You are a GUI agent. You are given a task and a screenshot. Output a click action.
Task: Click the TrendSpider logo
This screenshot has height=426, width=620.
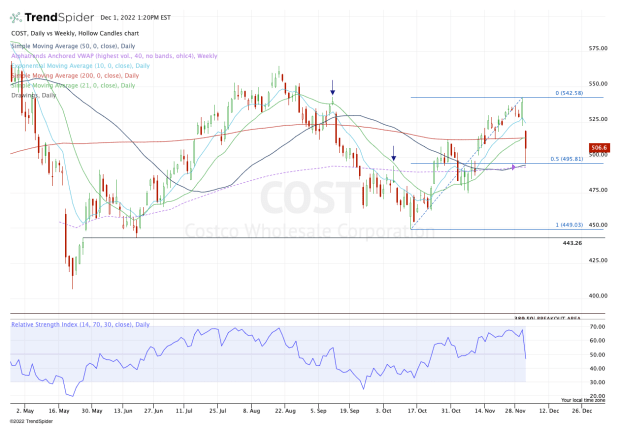tap(52, 17)
